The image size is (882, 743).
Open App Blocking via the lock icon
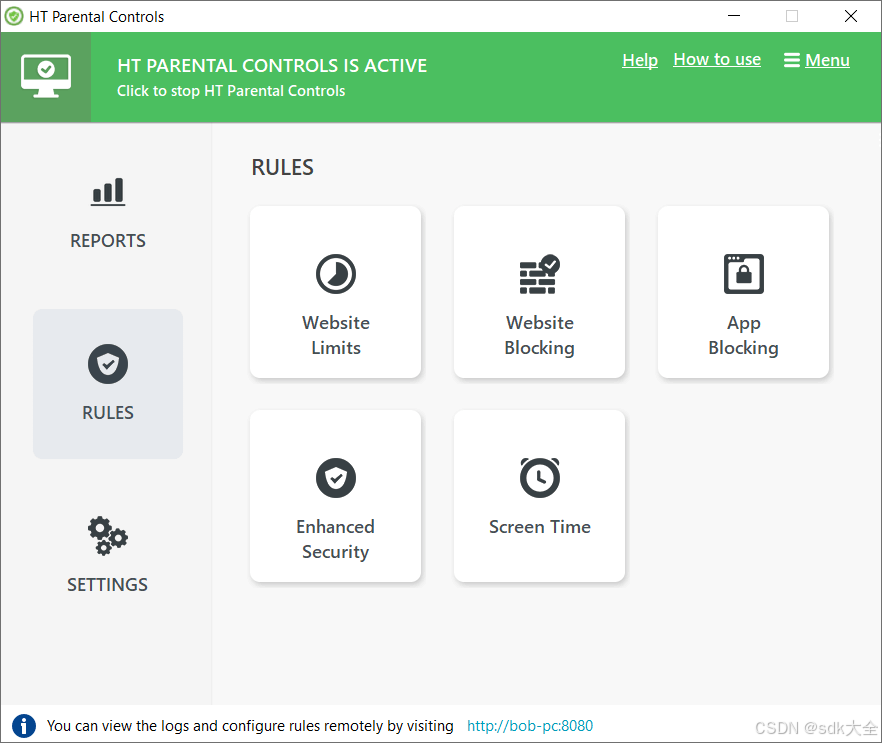tap(743, 274)
